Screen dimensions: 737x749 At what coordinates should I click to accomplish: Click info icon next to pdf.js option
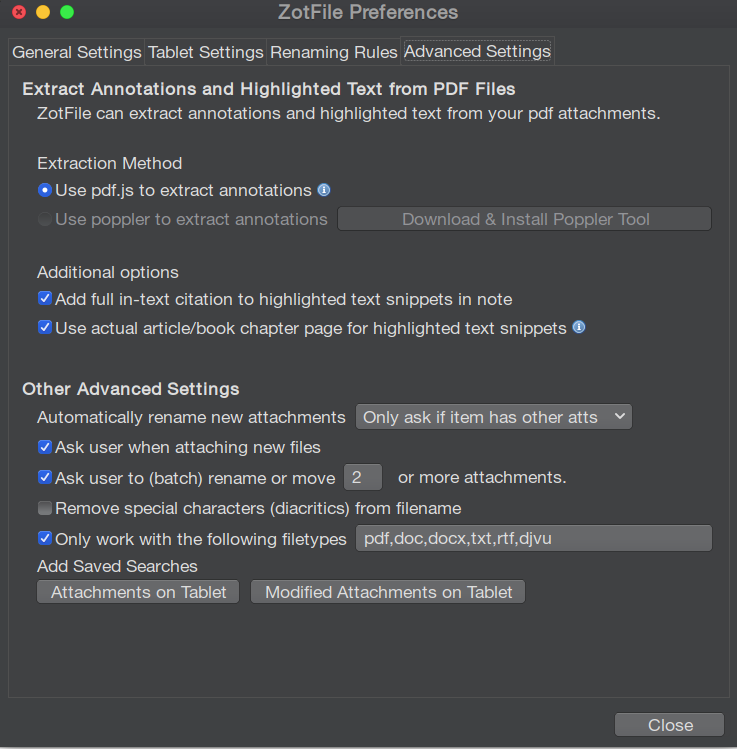[324, 190]
